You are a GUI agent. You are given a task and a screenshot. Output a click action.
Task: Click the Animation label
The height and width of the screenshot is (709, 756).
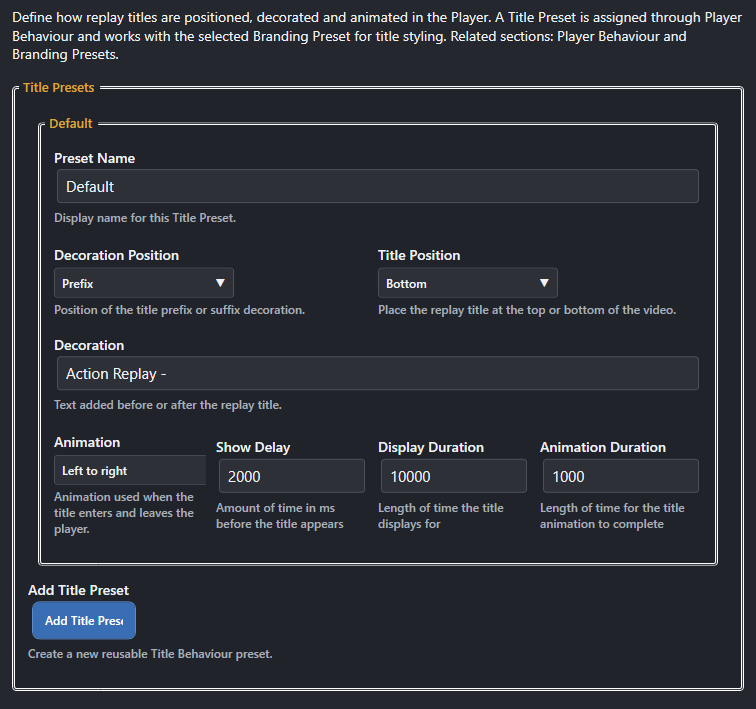pyautogui.click(x=87, y=442)
